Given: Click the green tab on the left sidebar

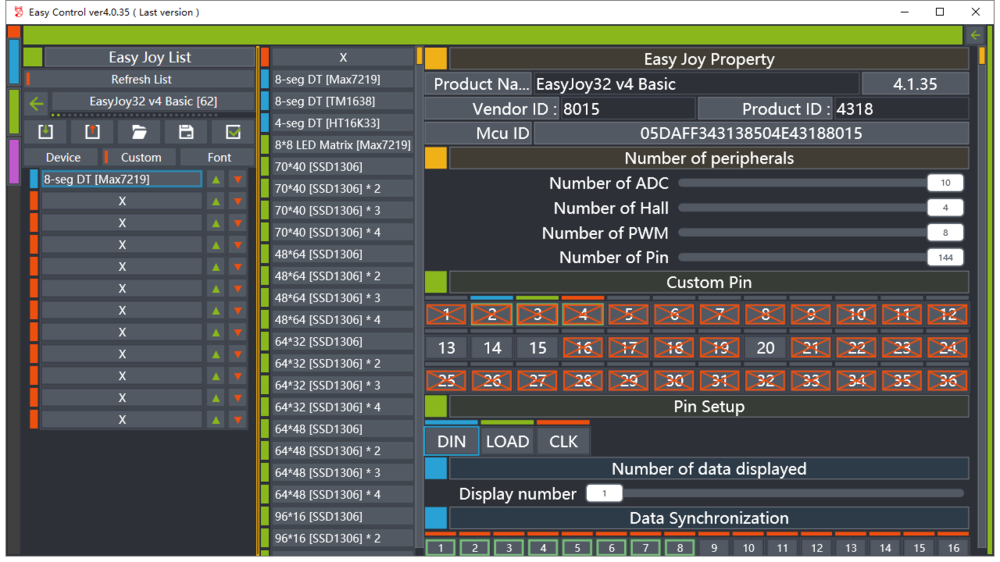Looking at the screenshot, I should [x=14, y=112].
